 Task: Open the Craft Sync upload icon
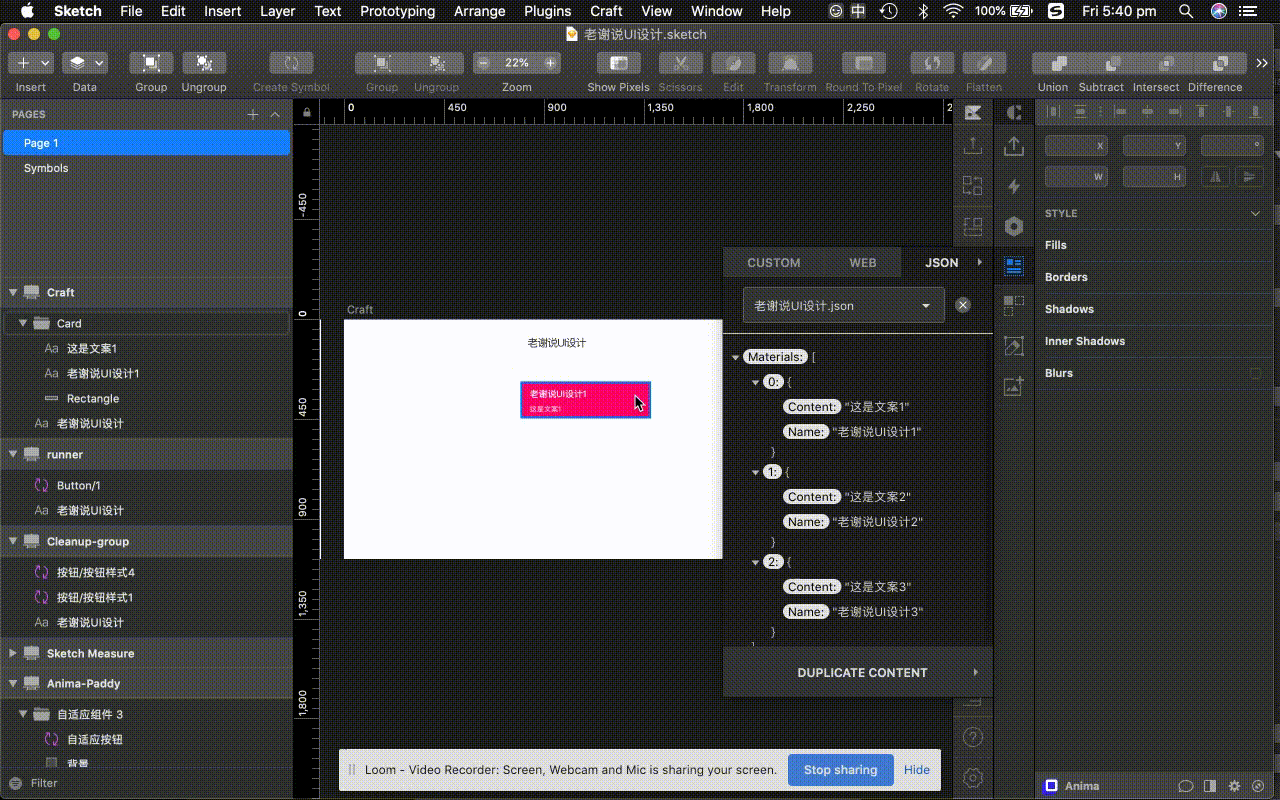pos(1014,146)
